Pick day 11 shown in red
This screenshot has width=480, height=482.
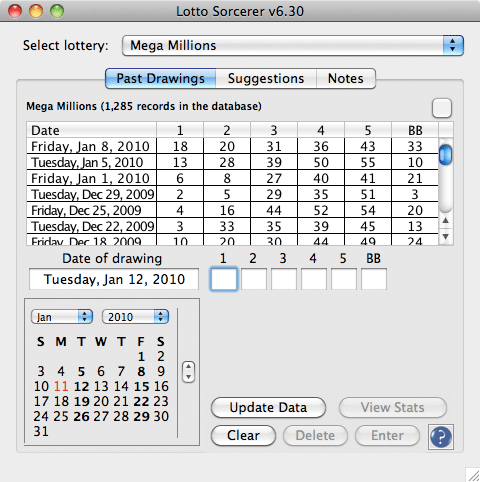coord(61,387)
